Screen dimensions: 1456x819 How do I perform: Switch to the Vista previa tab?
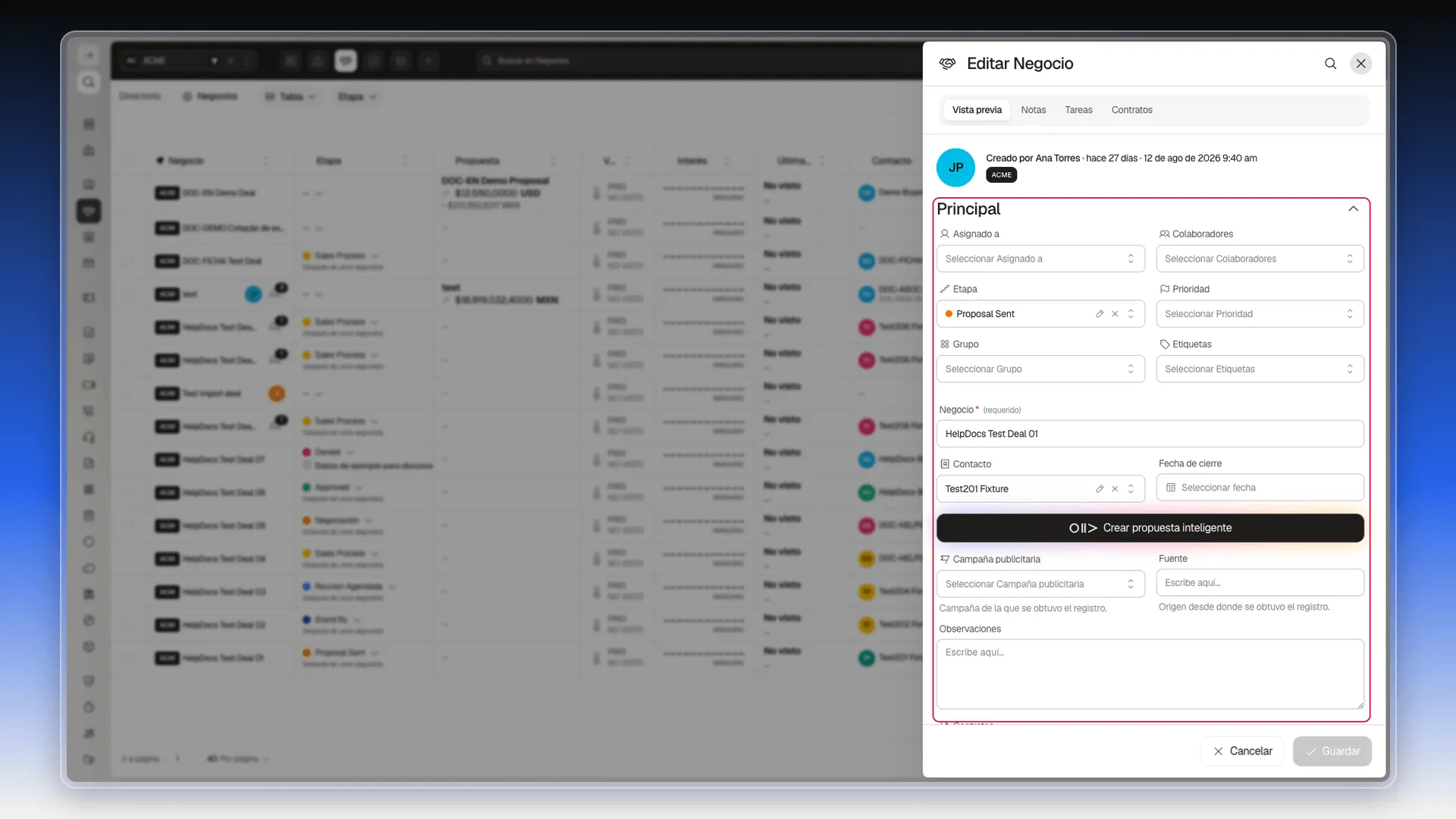pyautogui.click(x=977, y=110)
